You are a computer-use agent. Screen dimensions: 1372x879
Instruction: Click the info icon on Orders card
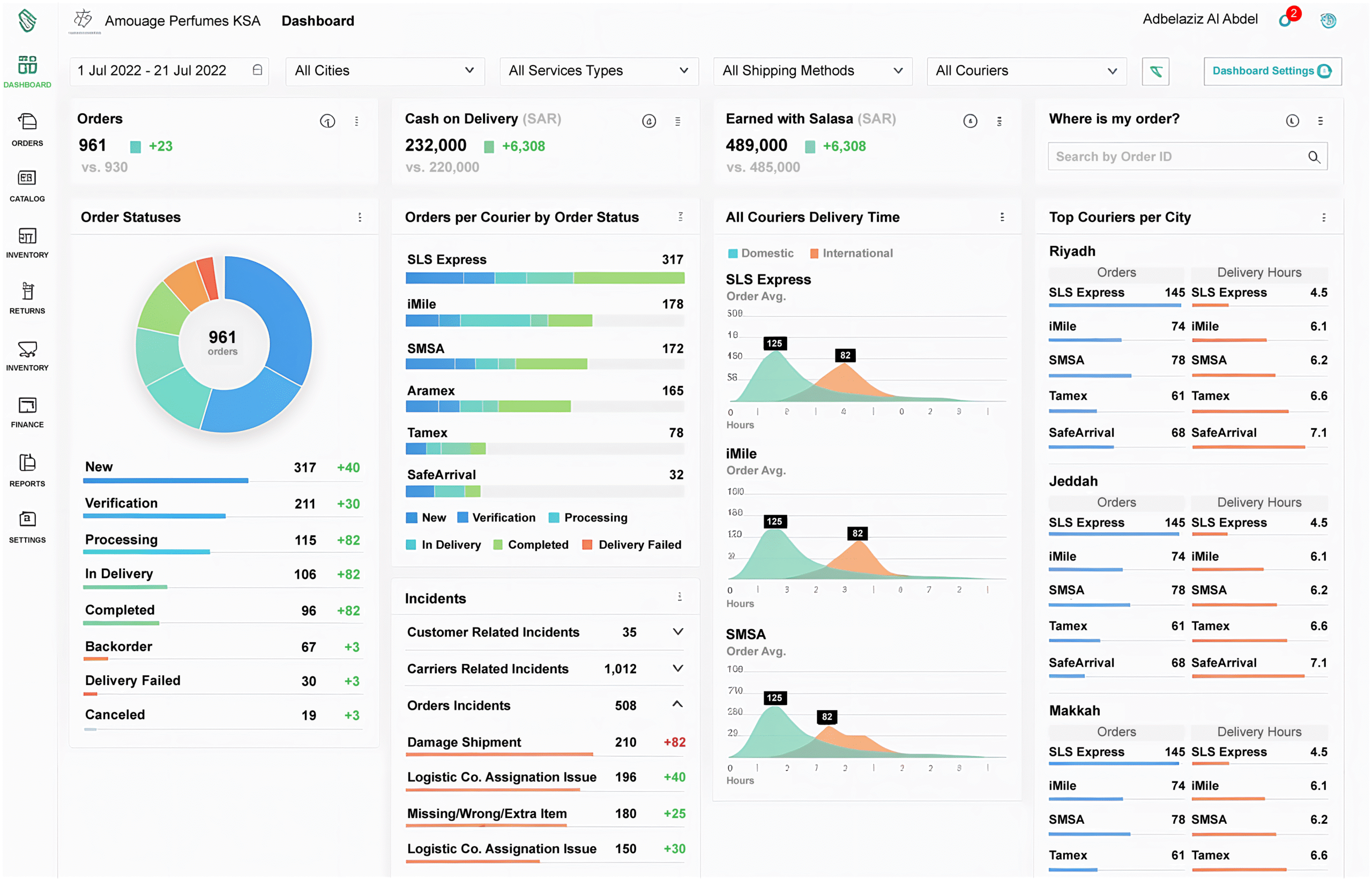pos(327,121)
